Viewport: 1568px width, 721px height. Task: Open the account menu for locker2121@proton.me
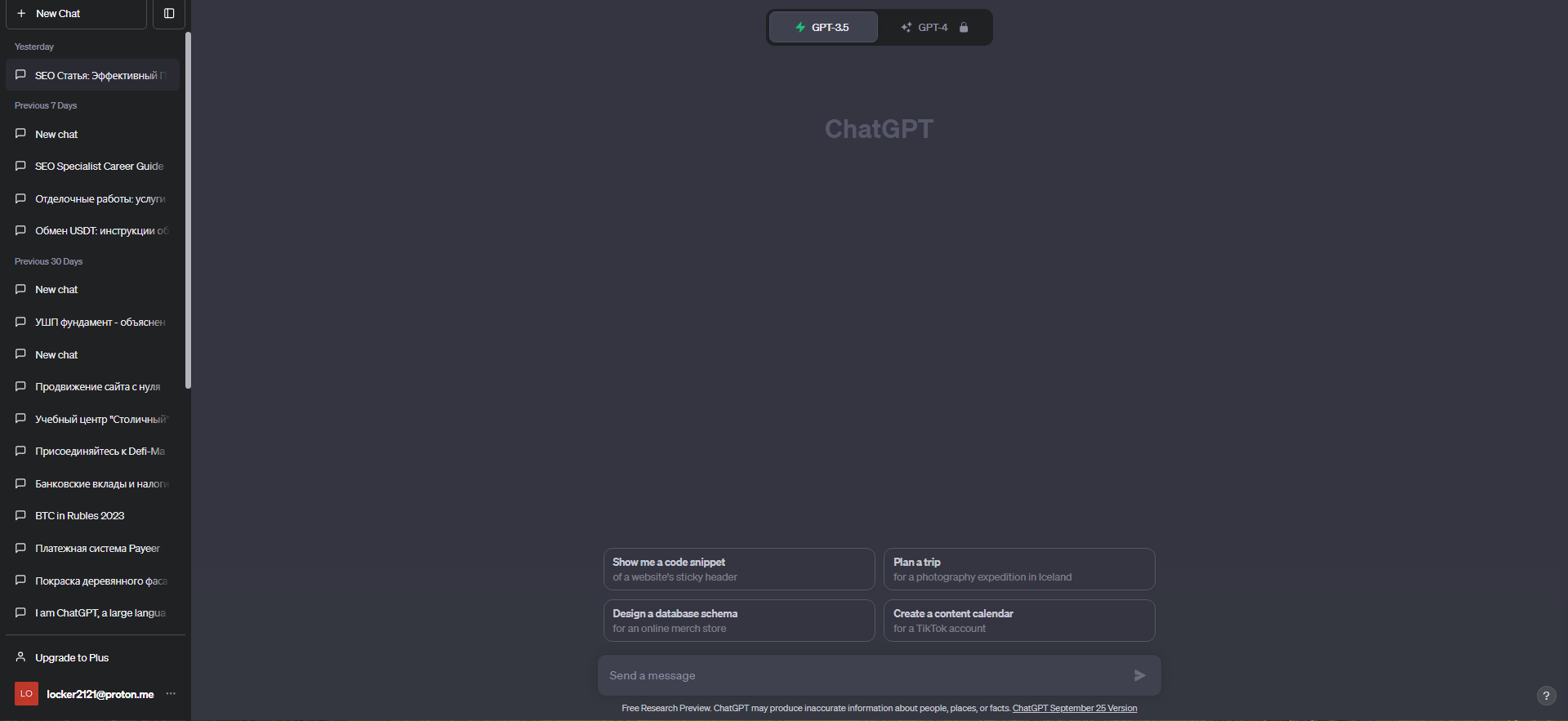point(96,694)
